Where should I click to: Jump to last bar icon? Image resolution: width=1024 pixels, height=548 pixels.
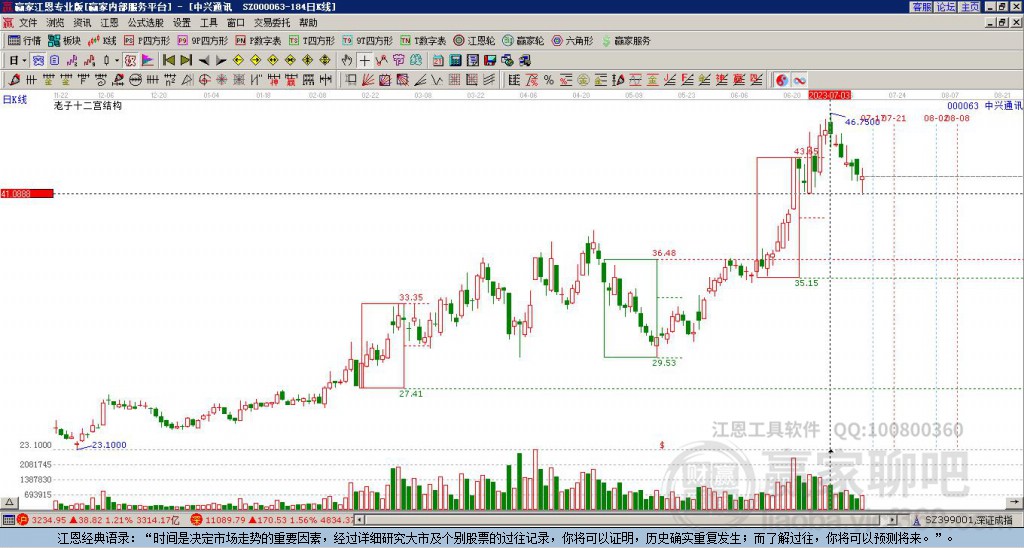point(185,61)
